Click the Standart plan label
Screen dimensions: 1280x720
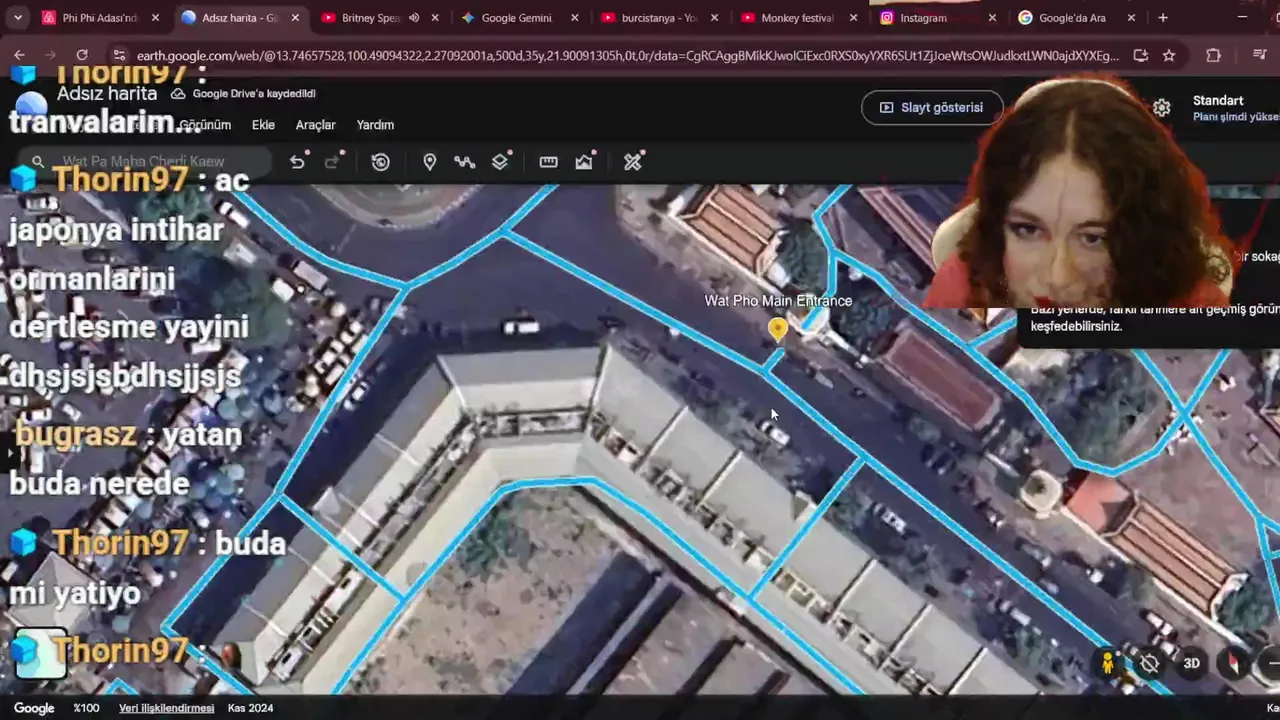pyautogui.click(x=1218, y=100)
